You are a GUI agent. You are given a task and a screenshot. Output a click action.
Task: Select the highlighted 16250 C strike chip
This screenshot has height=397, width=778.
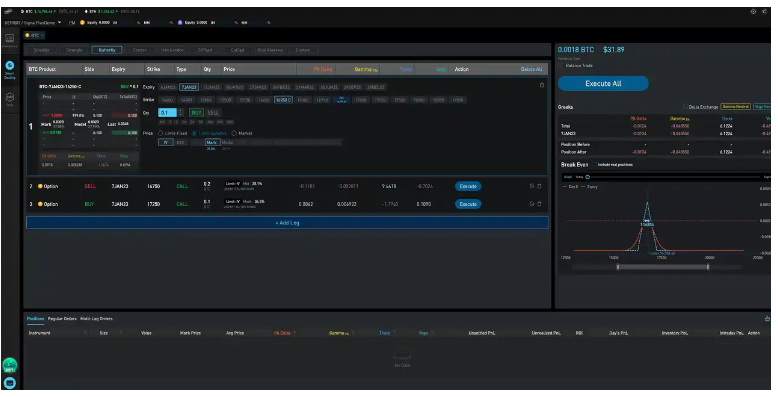pyautogui.click(x=283, y=100)
